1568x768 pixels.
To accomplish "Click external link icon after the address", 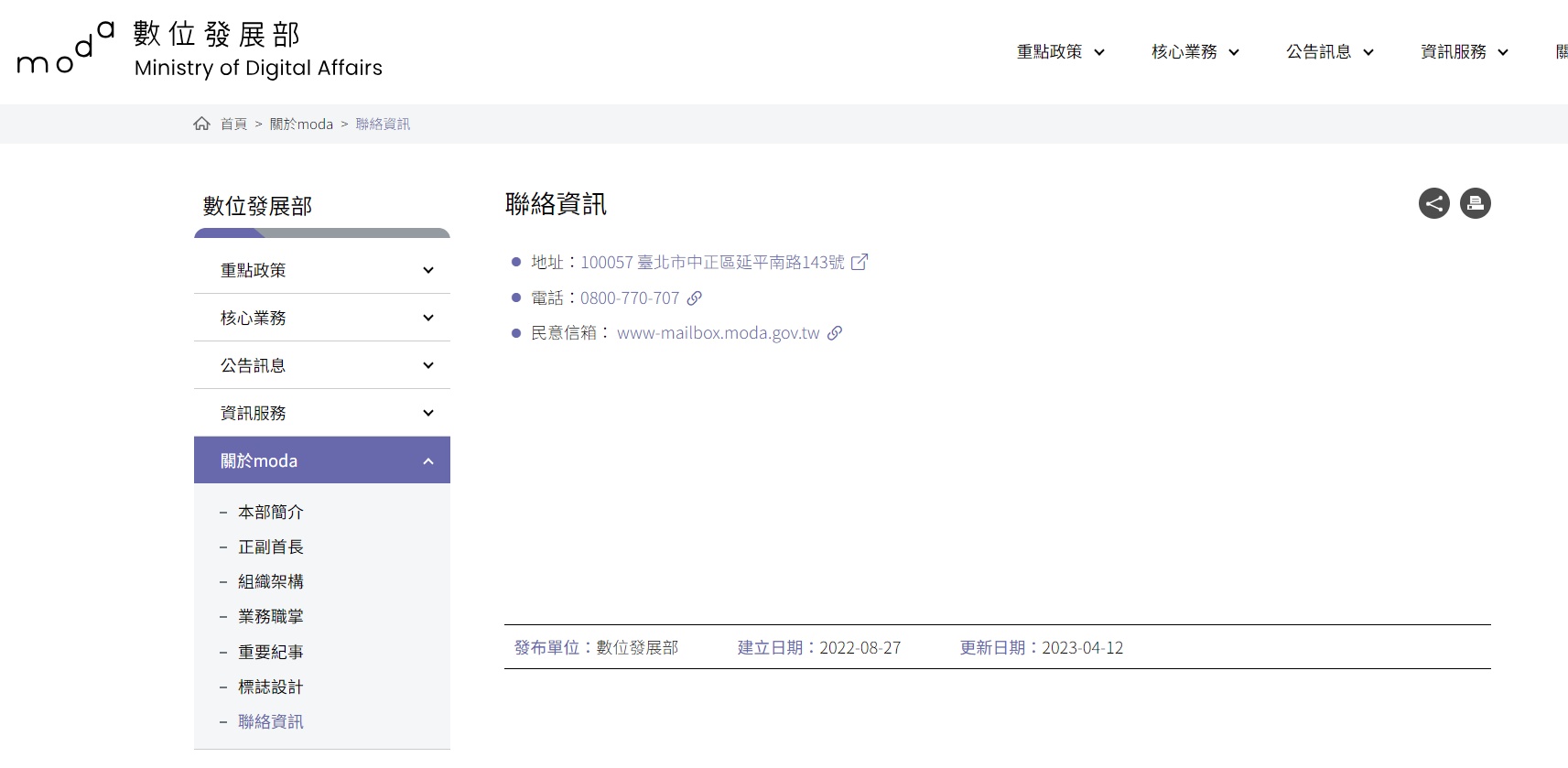I will [860, 263].
